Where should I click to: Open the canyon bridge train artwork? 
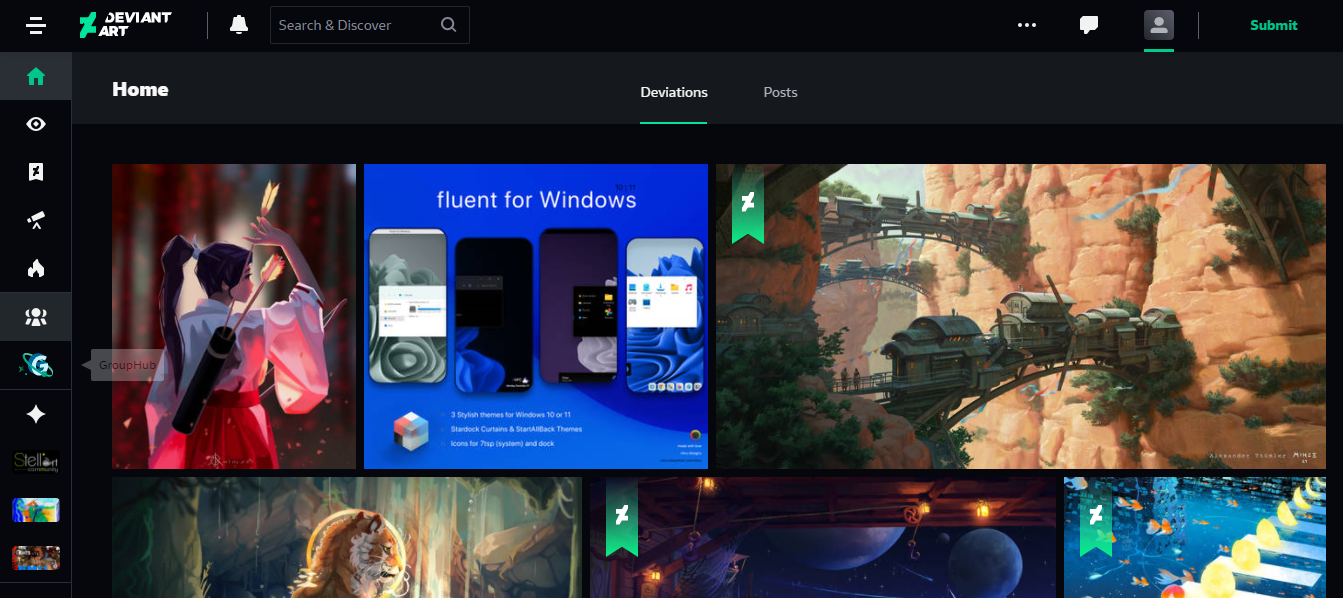tap(1021, 316)
